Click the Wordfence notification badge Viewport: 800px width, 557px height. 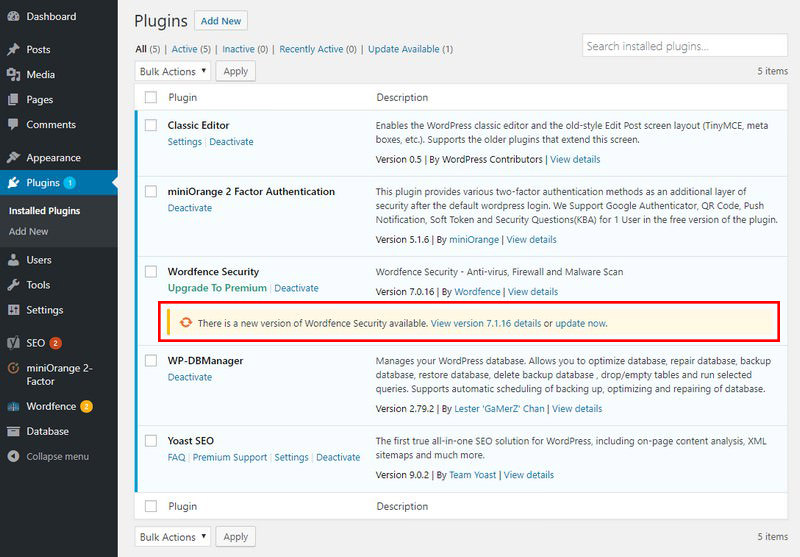pyautogui.click(x=87, y=407)
